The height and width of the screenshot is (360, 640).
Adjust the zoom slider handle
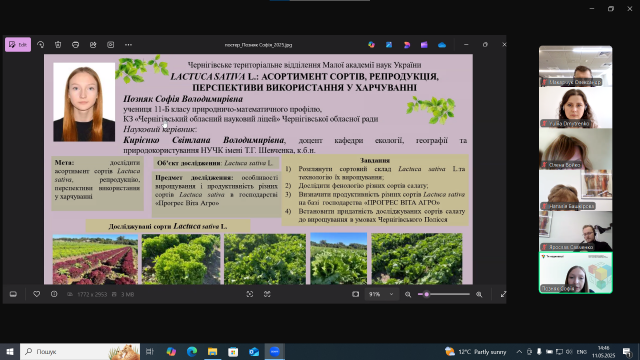click(x=427, y=294)
